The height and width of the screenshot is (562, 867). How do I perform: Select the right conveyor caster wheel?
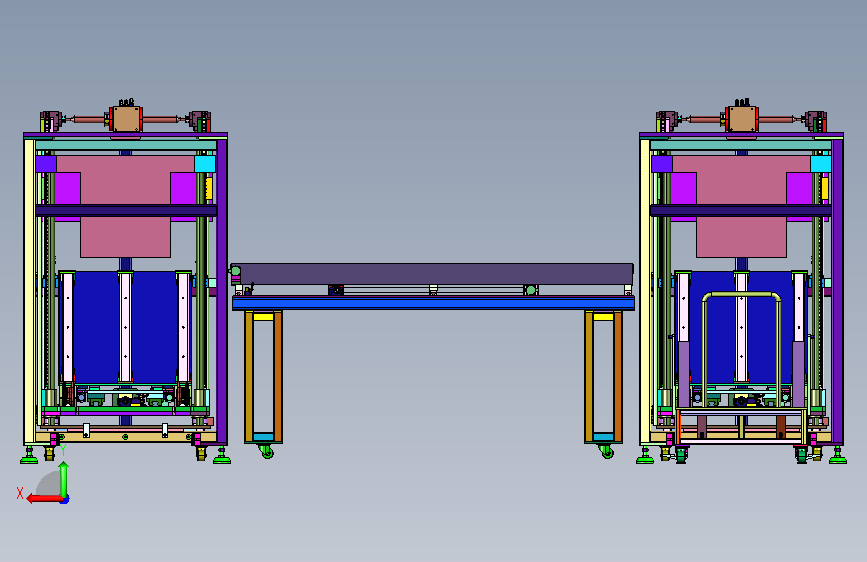tap(607, 451)
